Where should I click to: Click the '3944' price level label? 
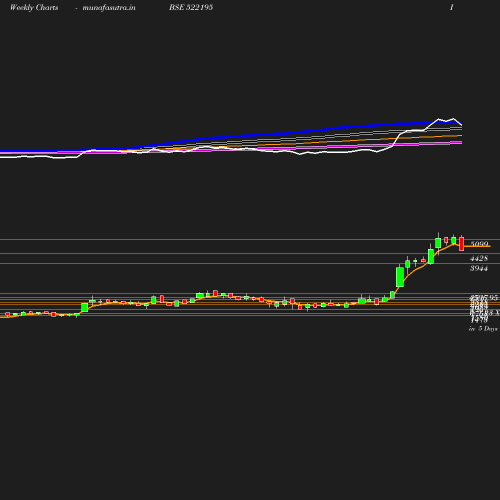(479, 268)
